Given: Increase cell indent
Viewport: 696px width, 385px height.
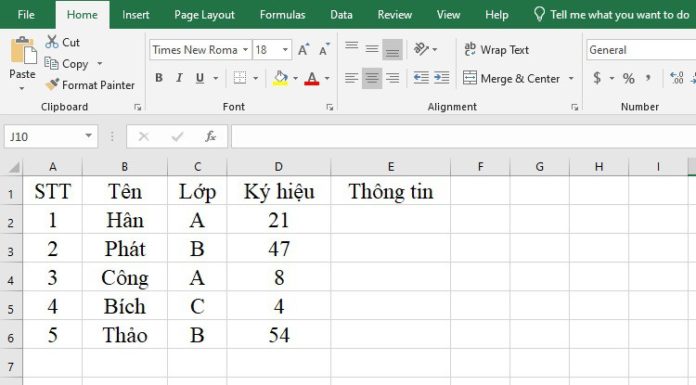Looking at the screenshot, I should pos(442,78).
